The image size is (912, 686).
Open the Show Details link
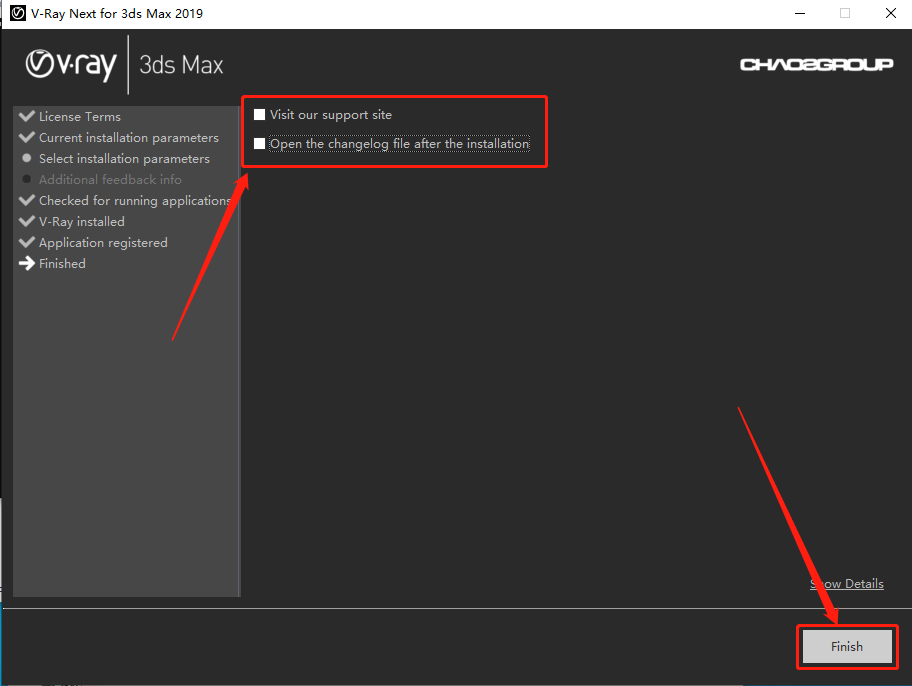847,584
